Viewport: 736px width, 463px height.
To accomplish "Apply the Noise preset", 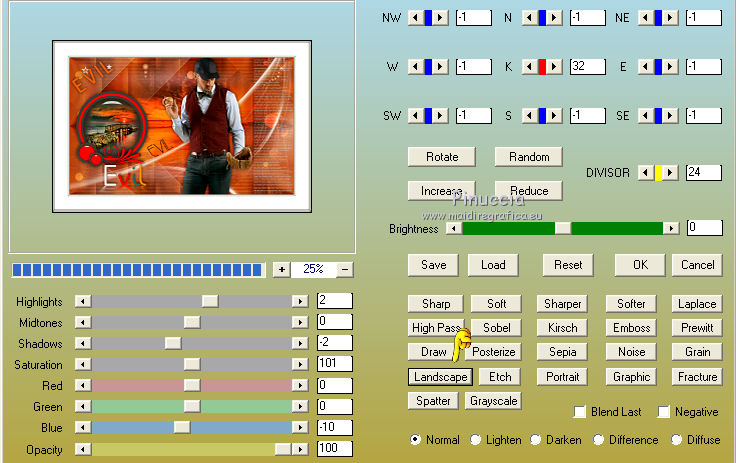I will click(x=631, y=352).
